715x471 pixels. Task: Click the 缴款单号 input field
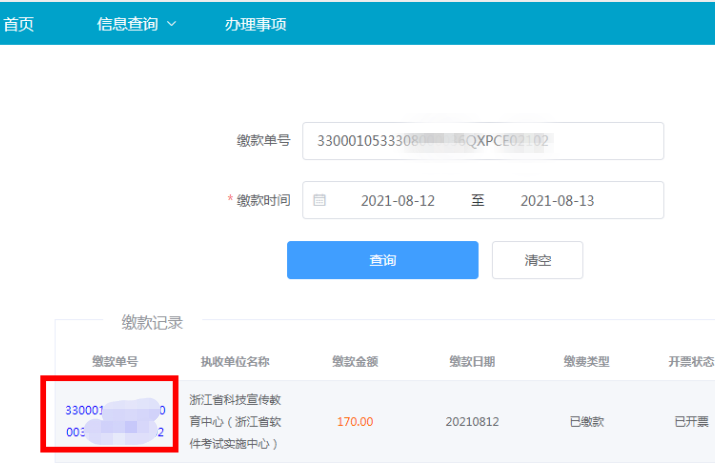click(x=483, y=141)
